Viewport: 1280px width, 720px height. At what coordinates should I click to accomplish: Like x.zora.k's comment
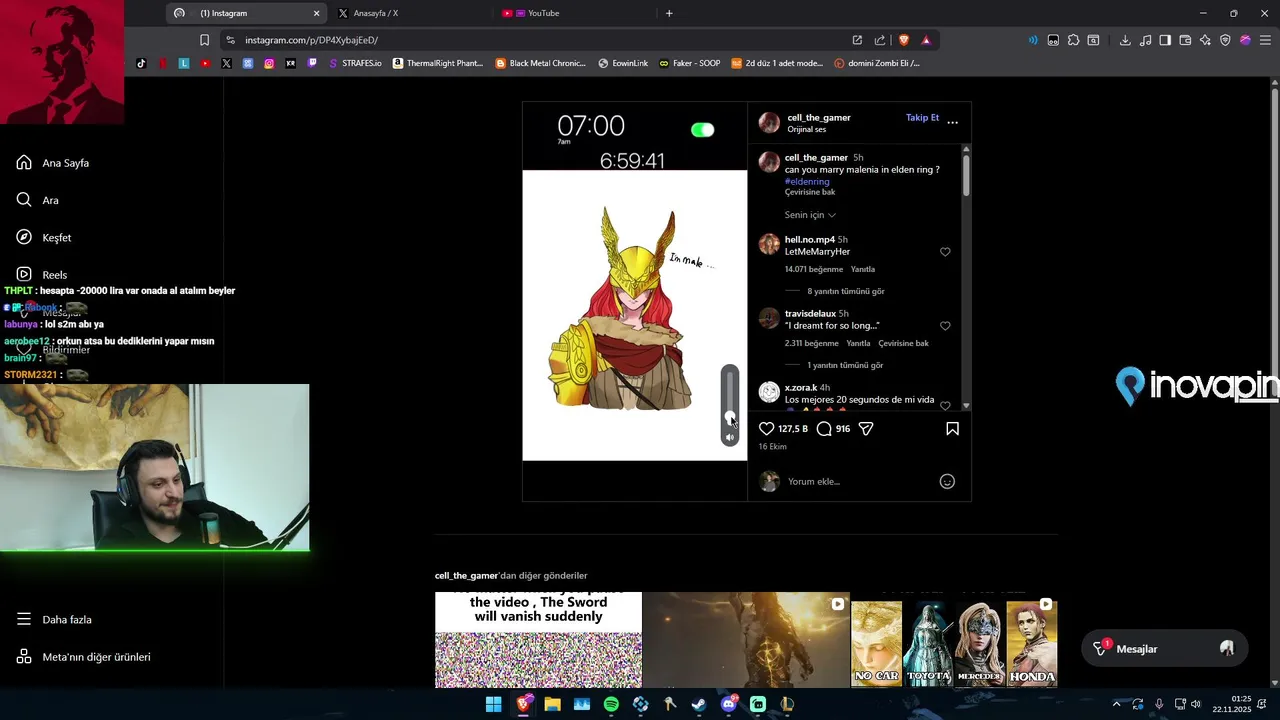[945, 405]
